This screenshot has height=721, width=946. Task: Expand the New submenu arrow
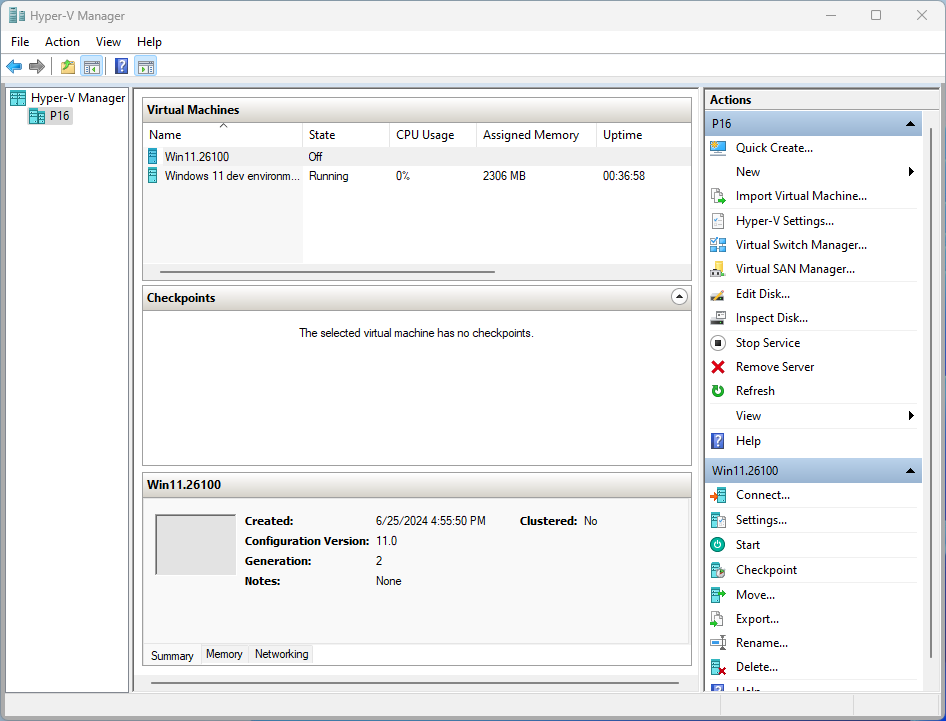coord(911,171)
